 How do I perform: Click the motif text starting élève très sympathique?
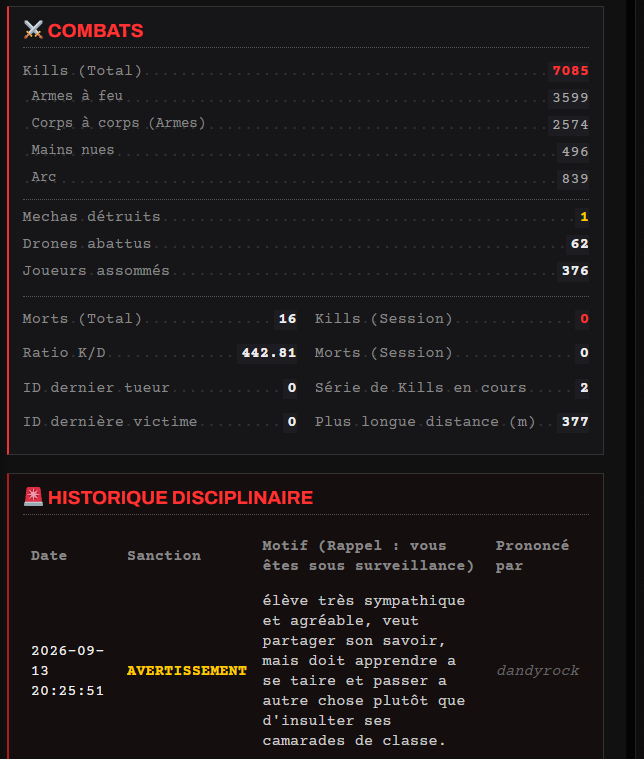click(x=364, y=670)
